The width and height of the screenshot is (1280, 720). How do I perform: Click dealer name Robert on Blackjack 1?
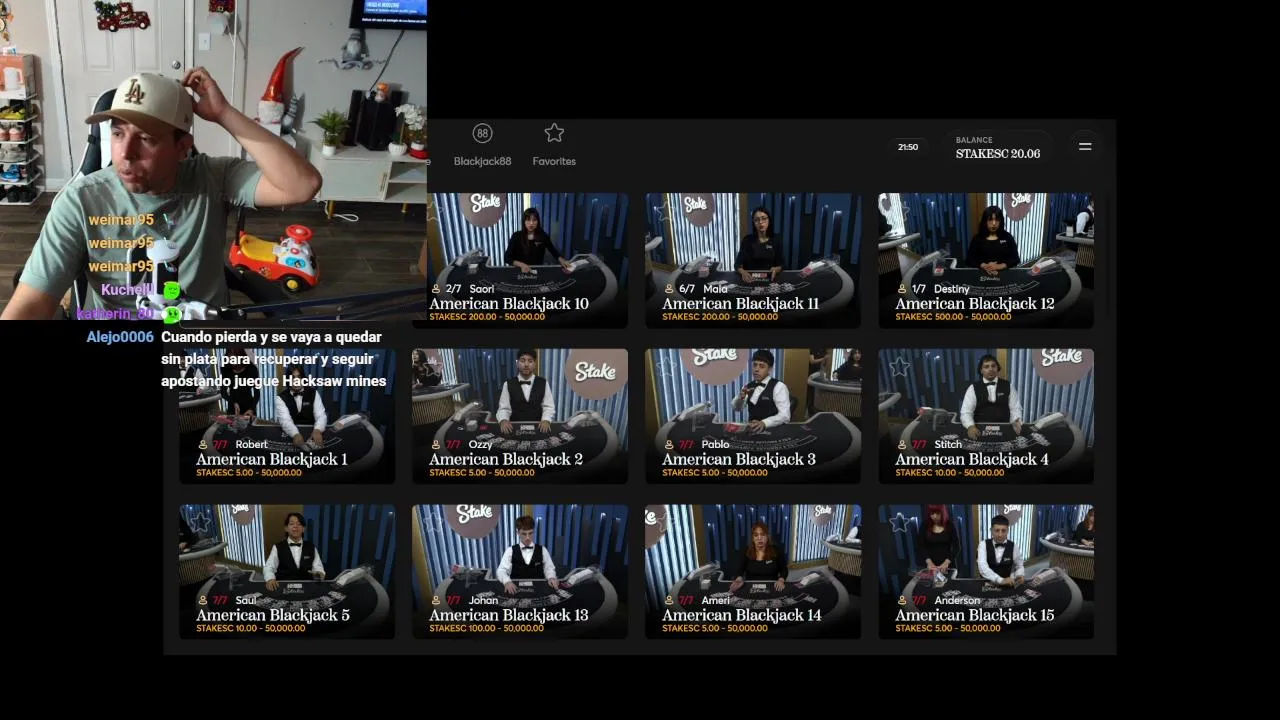tap(252, 444)
